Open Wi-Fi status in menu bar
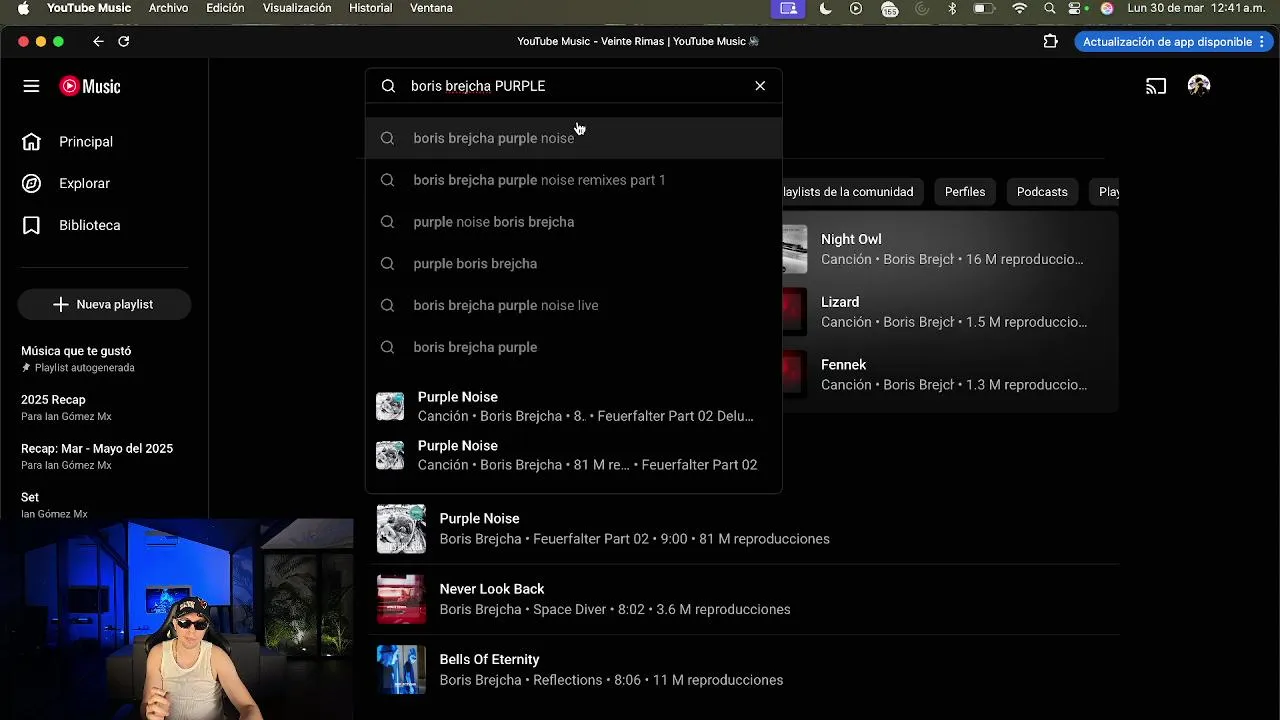This screenshot has width=1280, height=720. 1019,8
